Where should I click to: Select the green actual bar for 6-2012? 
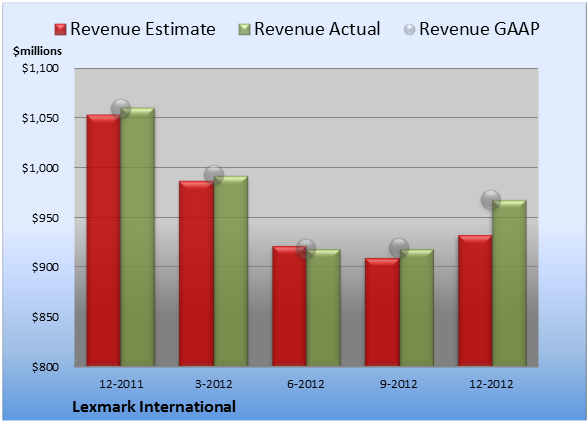tap(324, 308)
